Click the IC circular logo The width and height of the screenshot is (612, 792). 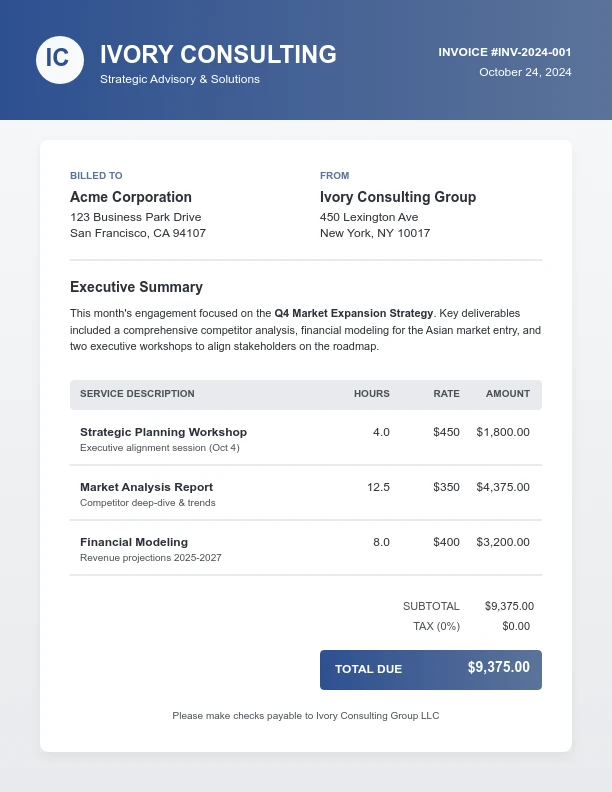click(x=59, y=59)
